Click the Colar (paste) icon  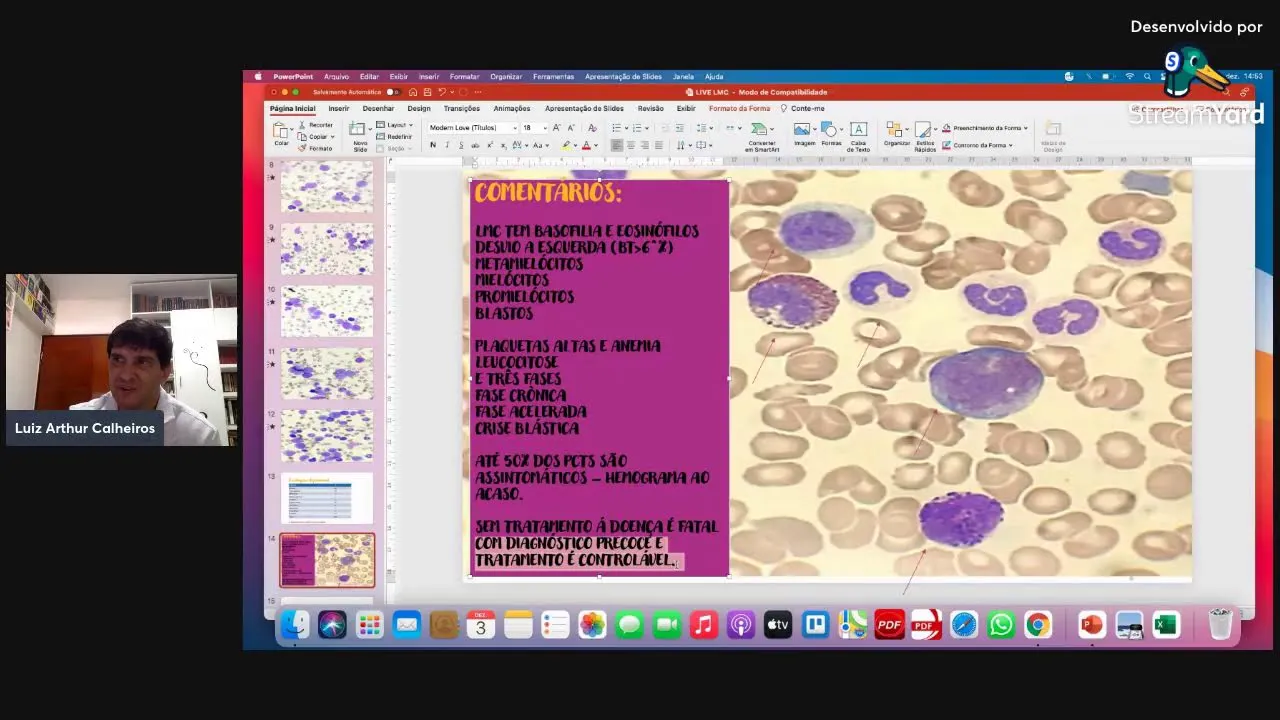(x=279, y=130)
